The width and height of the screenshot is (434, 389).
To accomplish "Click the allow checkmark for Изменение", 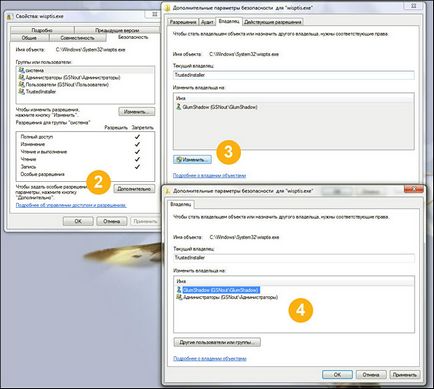I will coord(137,144).
